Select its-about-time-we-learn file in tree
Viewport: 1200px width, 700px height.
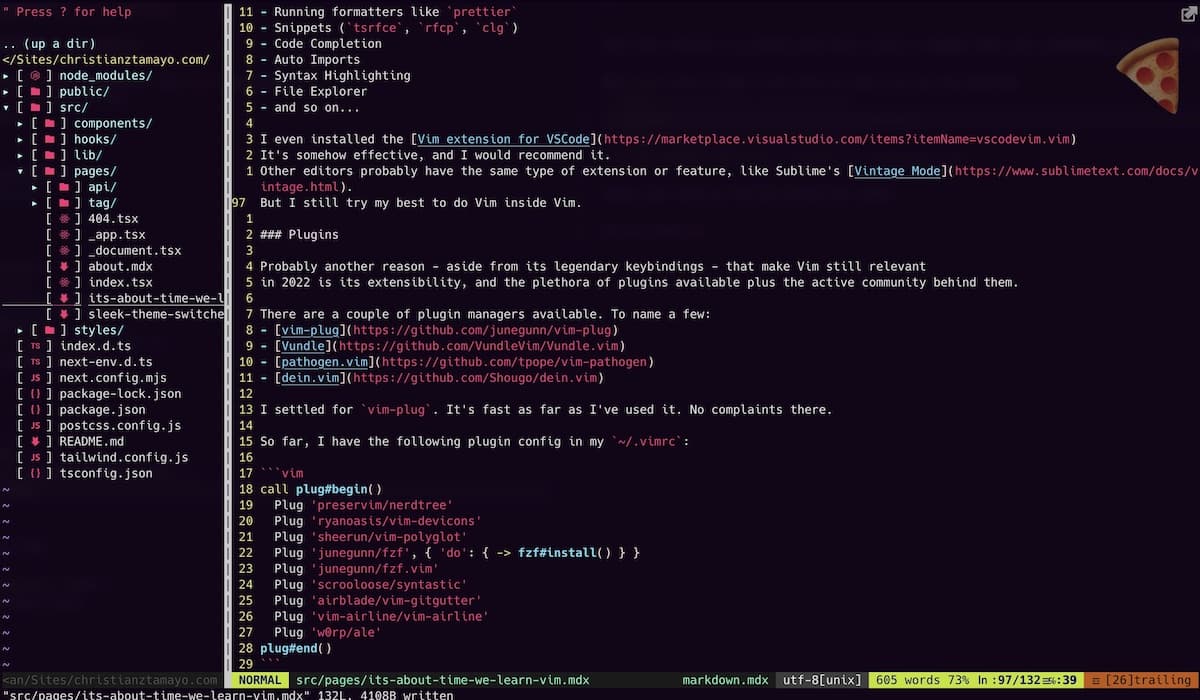[155, 298]
